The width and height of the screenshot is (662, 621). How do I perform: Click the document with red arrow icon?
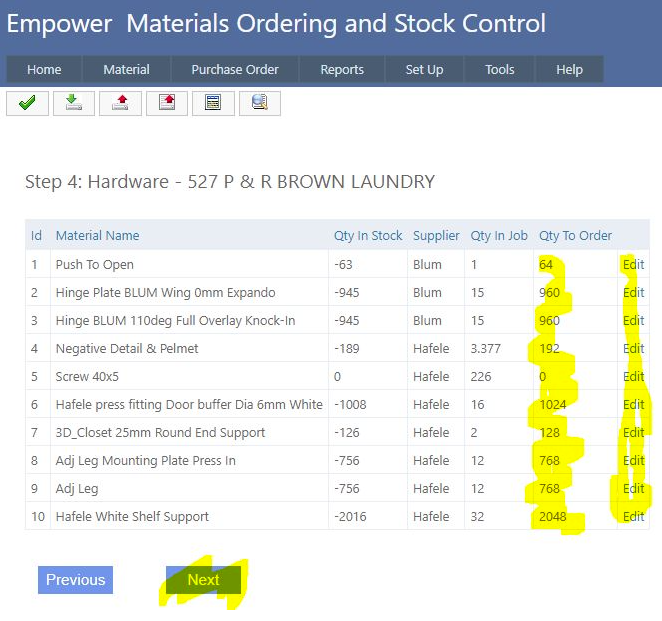coord(167,103)
